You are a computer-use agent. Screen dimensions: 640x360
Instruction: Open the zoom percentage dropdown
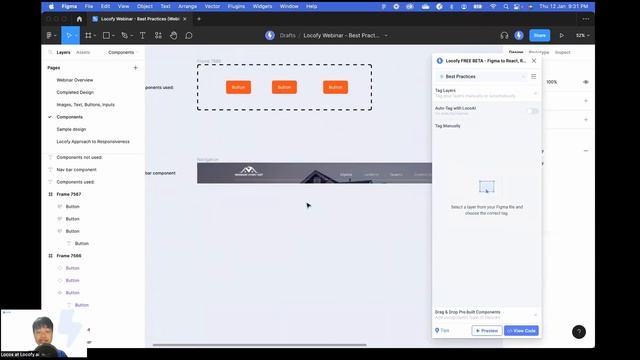click(582, 36)
